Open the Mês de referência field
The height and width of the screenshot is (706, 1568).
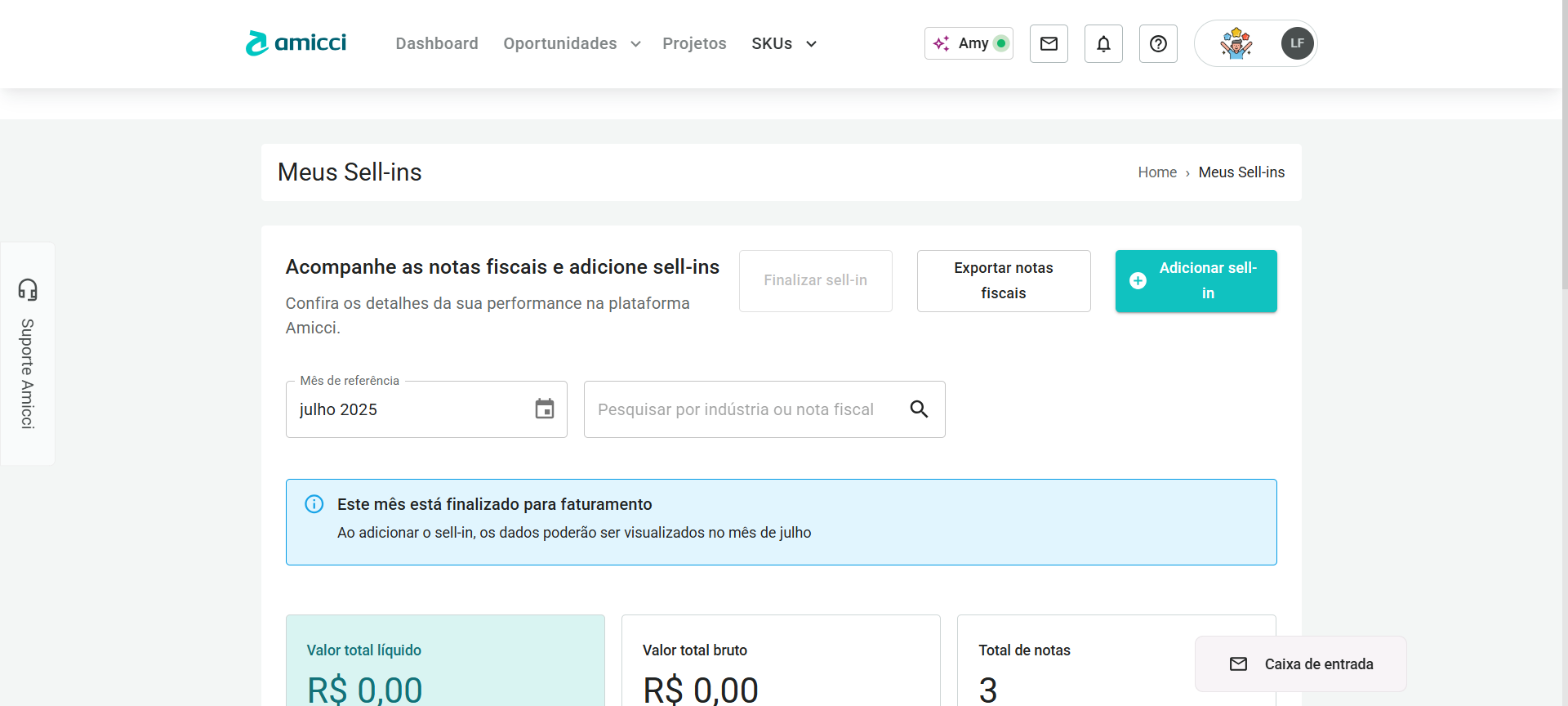(x=408, y=409)
